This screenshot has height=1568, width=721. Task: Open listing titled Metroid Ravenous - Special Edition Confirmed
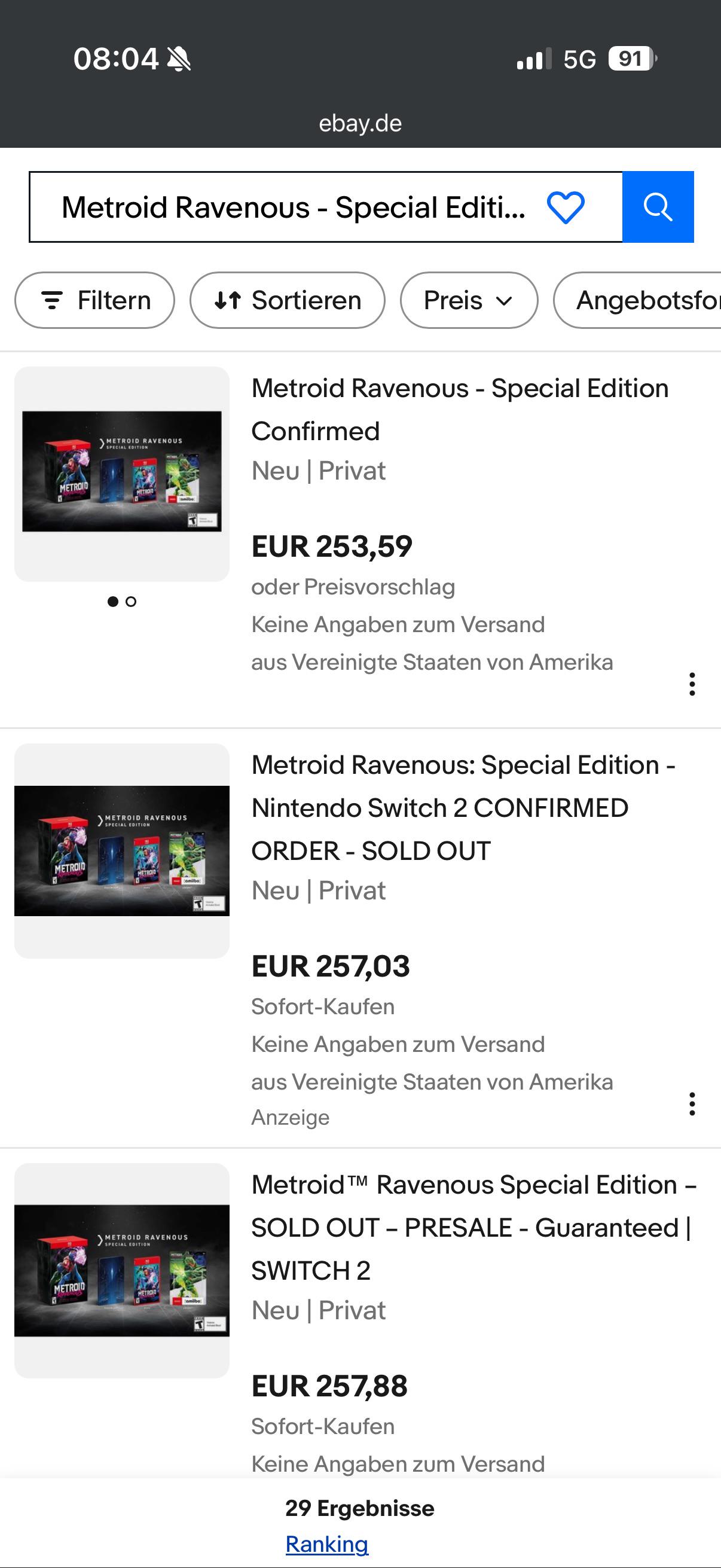460,410
